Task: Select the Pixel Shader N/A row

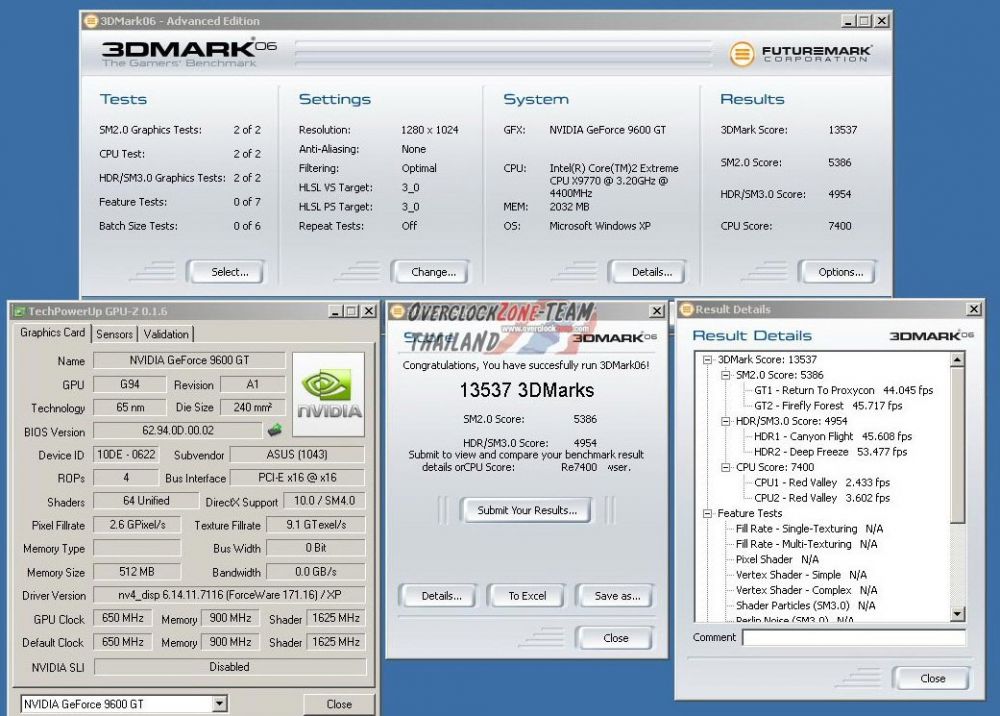Action: click(x=777, y=559)
